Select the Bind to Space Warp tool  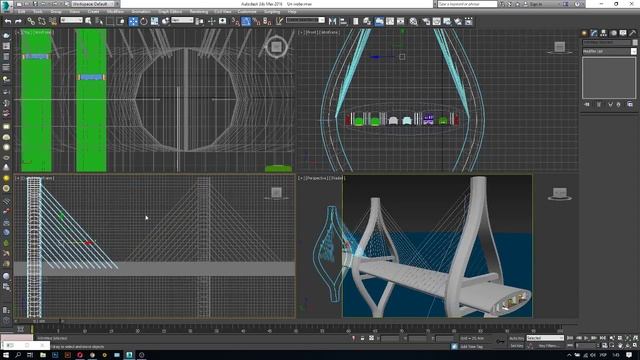(x=53, y=21)
